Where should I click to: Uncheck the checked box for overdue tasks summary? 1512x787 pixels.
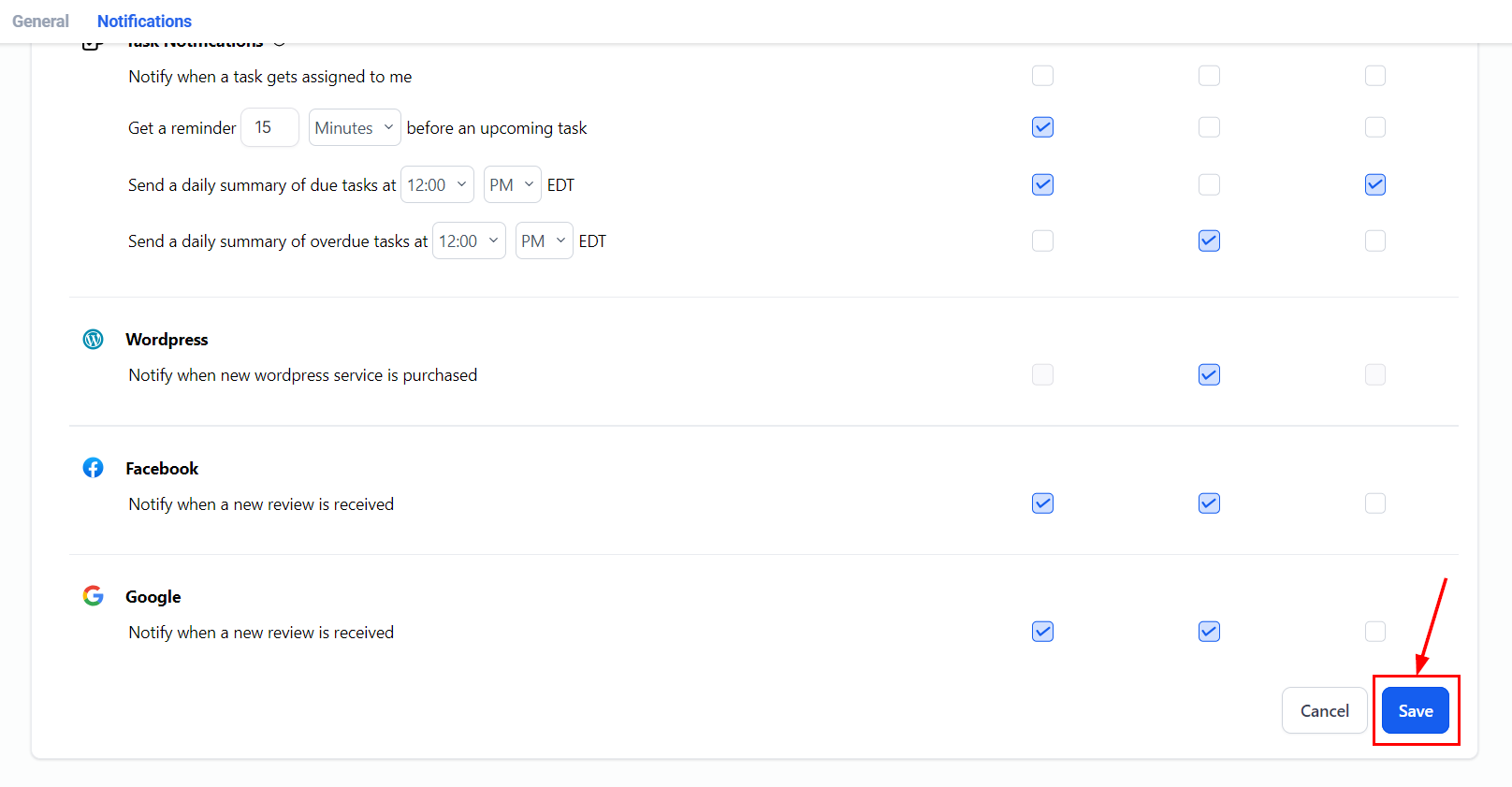point(1209,241)
